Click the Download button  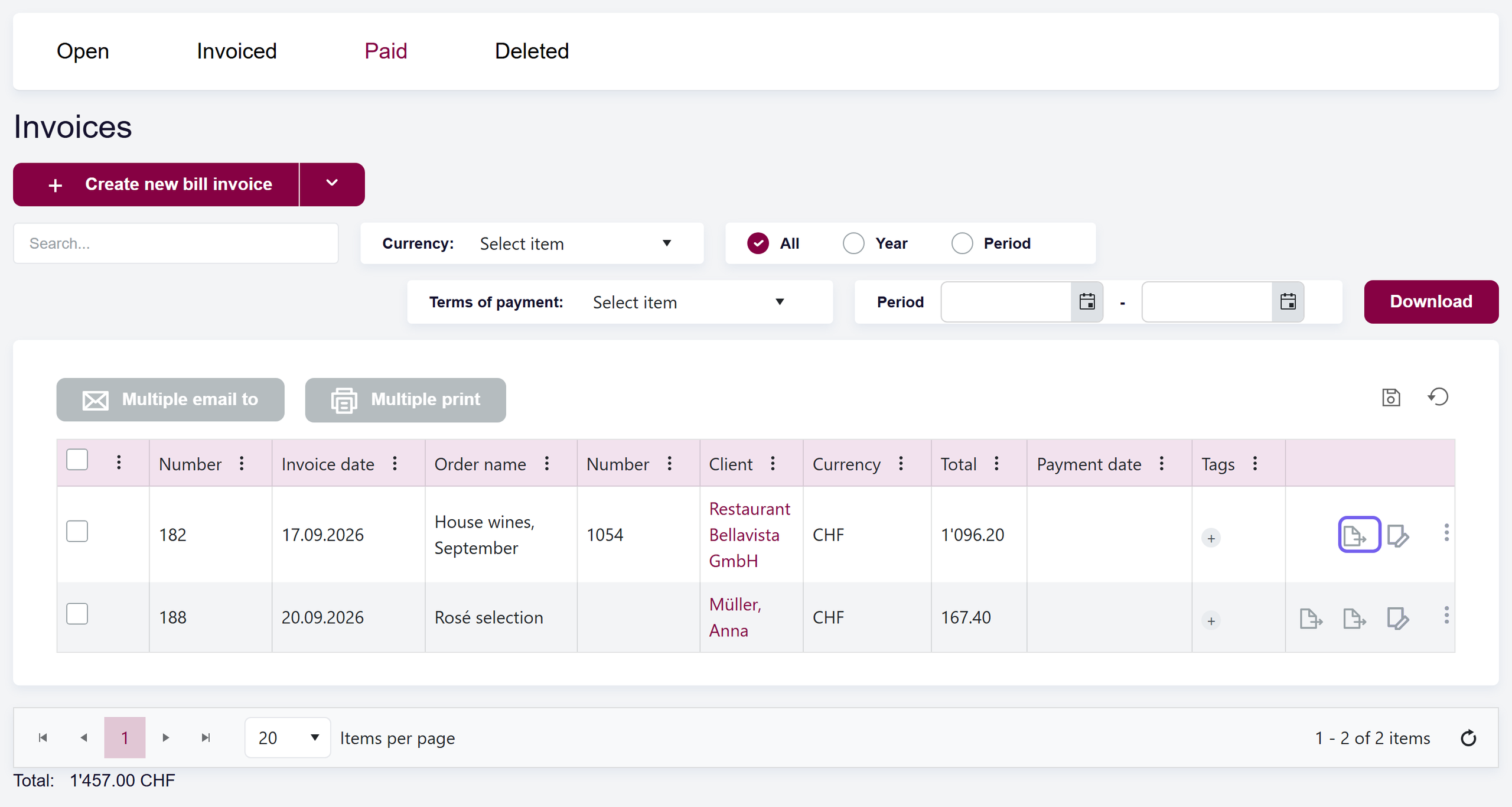point(1431,301)
